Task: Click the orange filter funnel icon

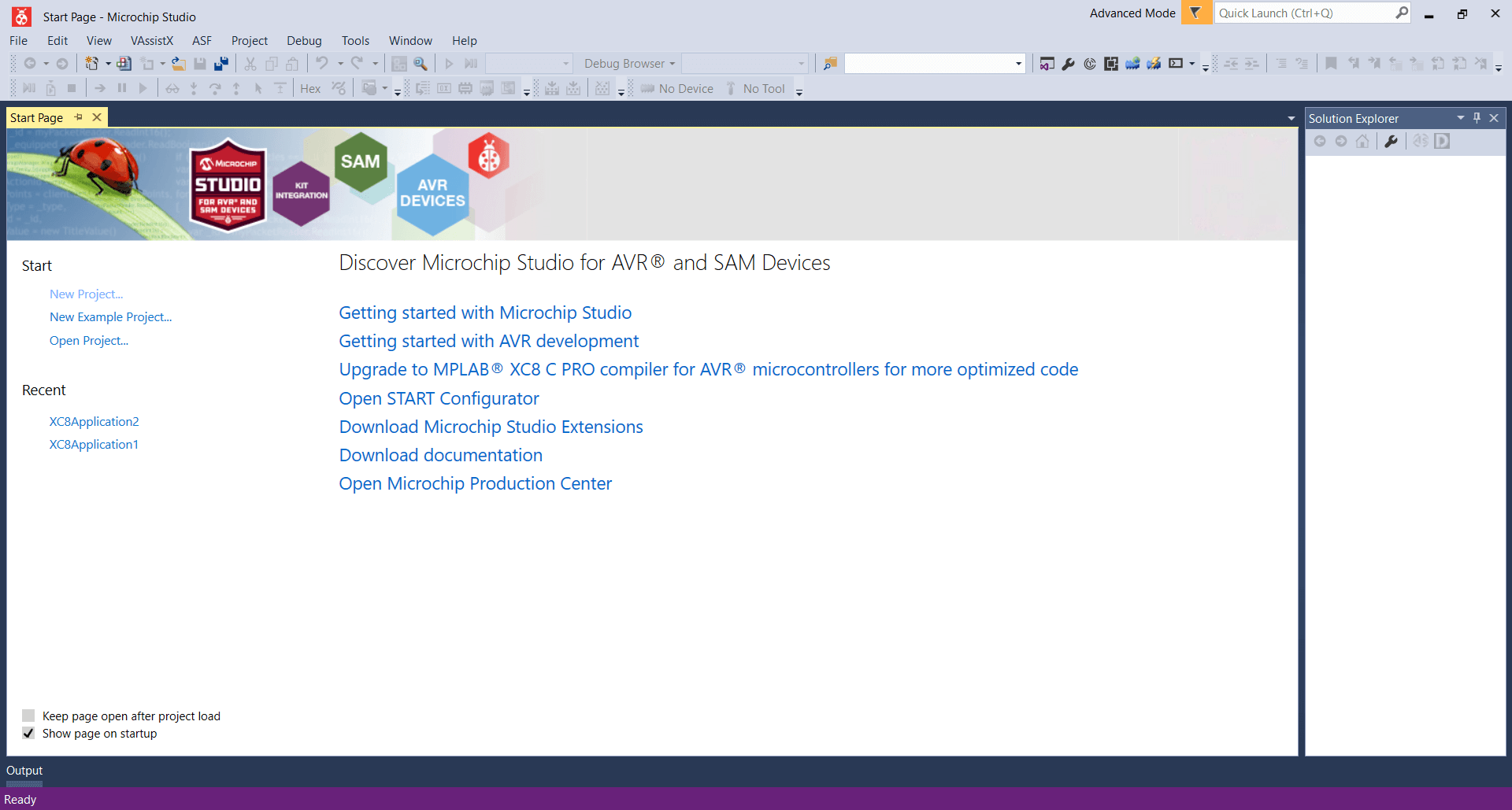Action: [1195, 13]
